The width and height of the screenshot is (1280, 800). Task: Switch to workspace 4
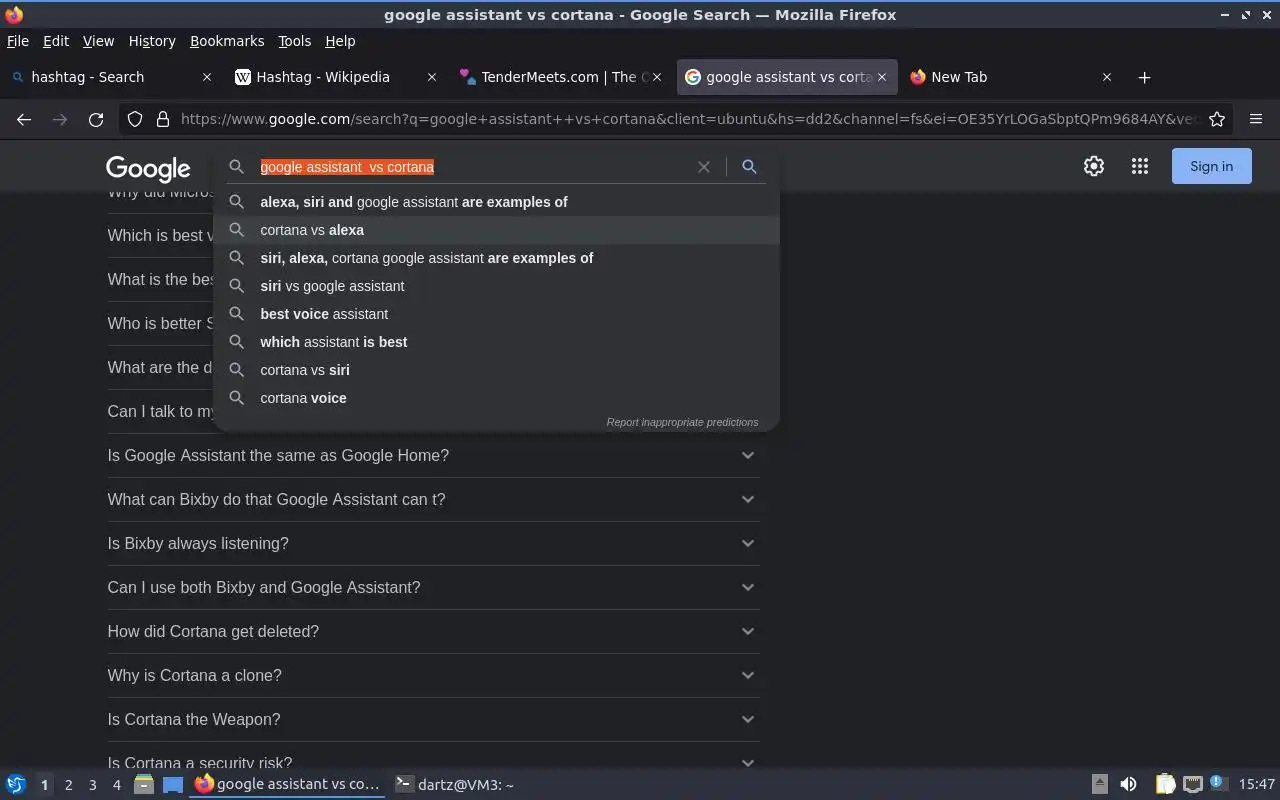pos(116,785)
